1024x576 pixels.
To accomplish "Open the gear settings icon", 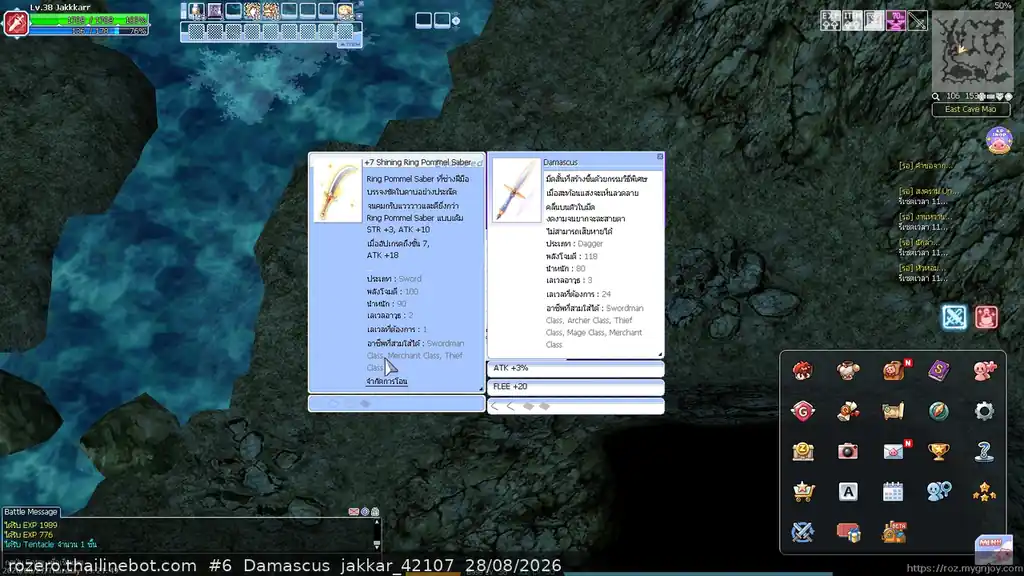I will (x=984, y=411).
